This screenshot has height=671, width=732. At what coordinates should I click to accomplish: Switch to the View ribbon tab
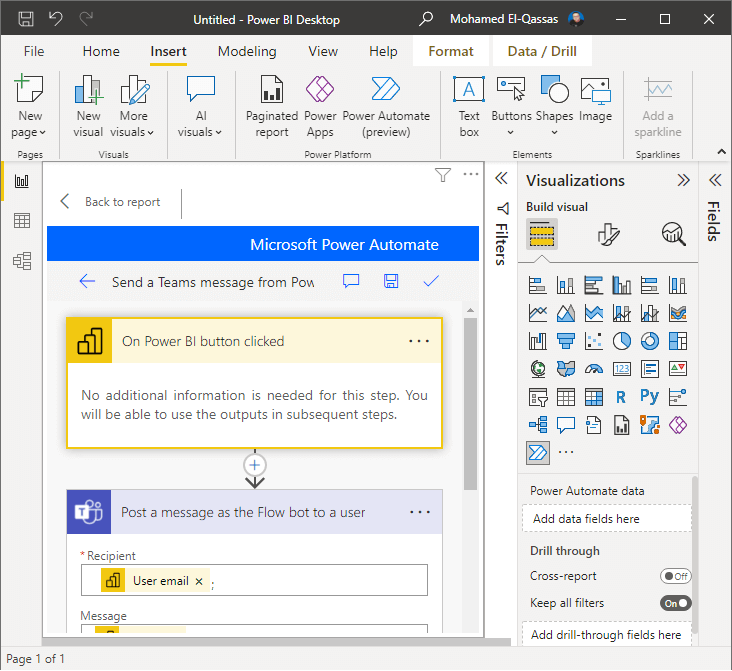point(323,51)
